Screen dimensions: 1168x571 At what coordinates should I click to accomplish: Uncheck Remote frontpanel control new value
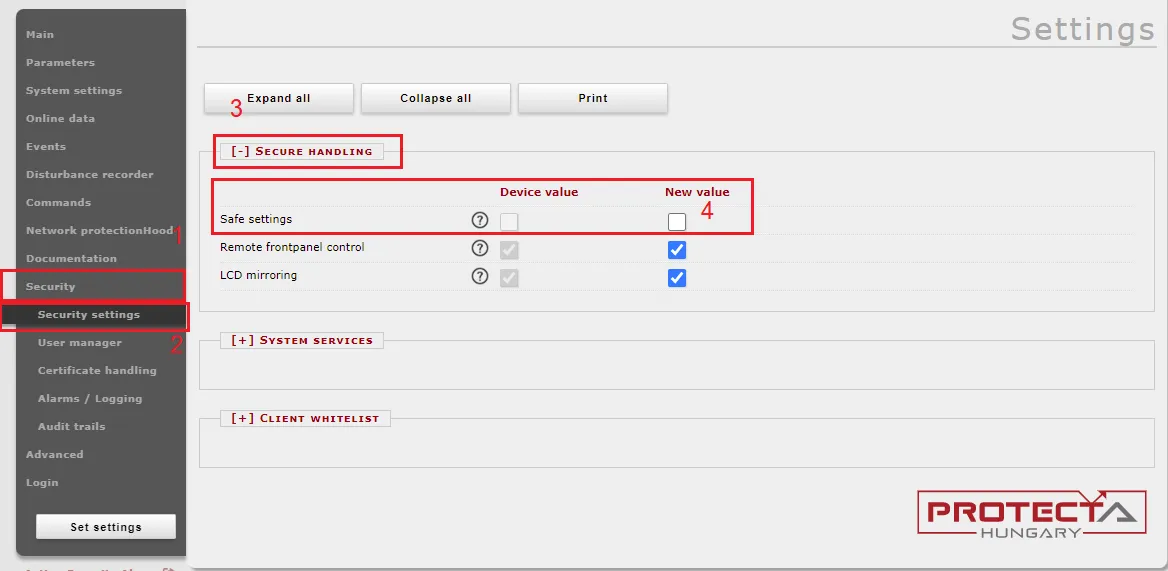(676, 250)
